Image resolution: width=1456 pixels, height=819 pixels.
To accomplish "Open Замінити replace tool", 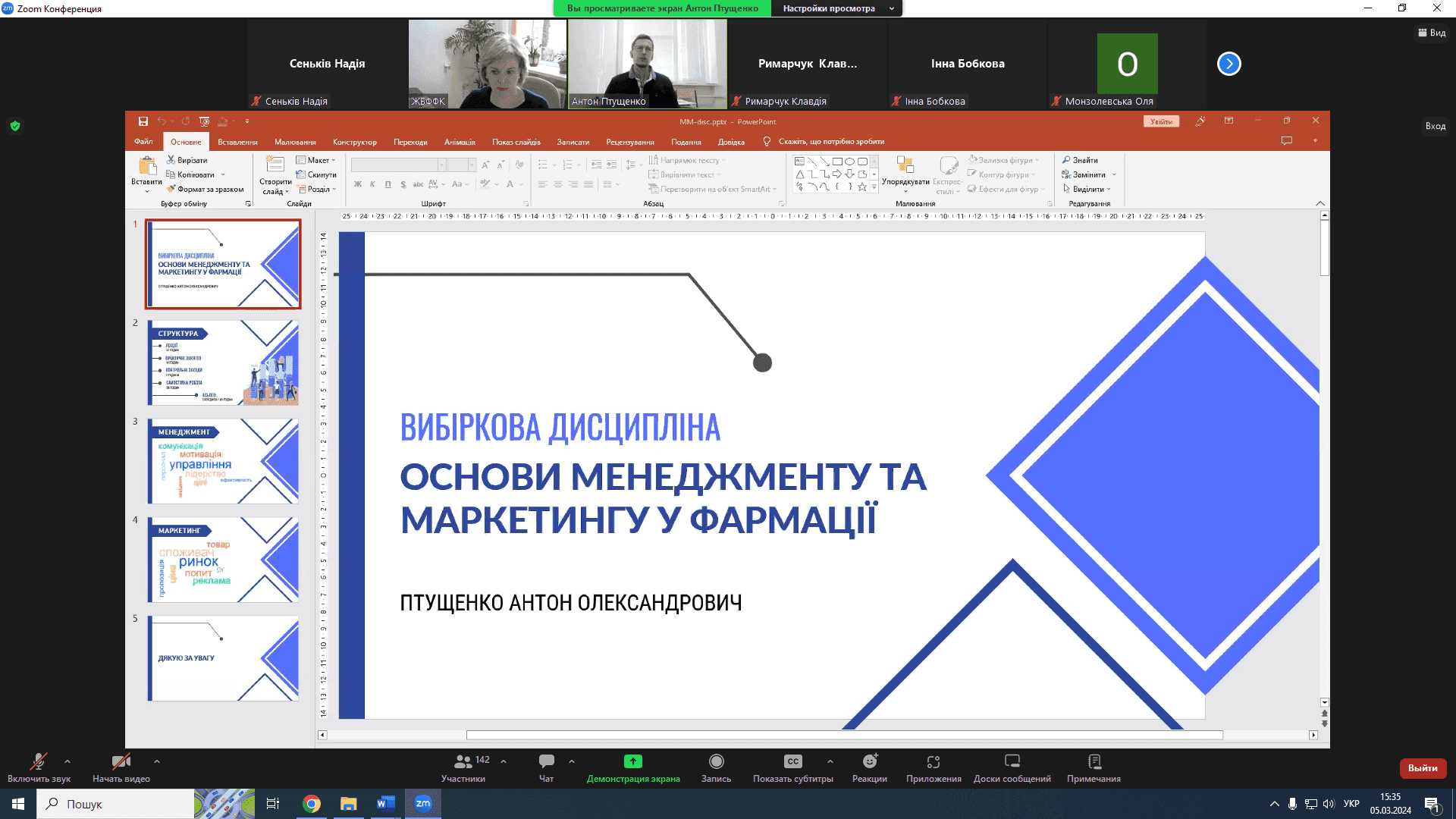I will tap(1084, 174).
